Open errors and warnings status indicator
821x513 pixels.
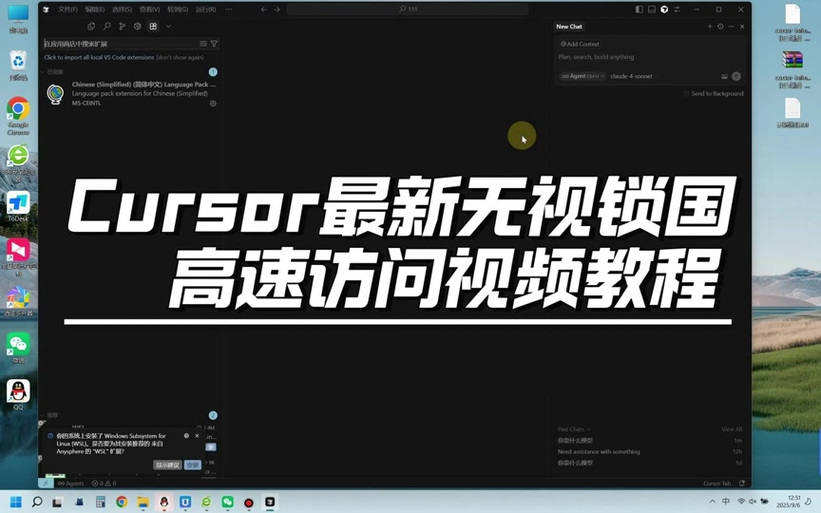tap(104, 483)
